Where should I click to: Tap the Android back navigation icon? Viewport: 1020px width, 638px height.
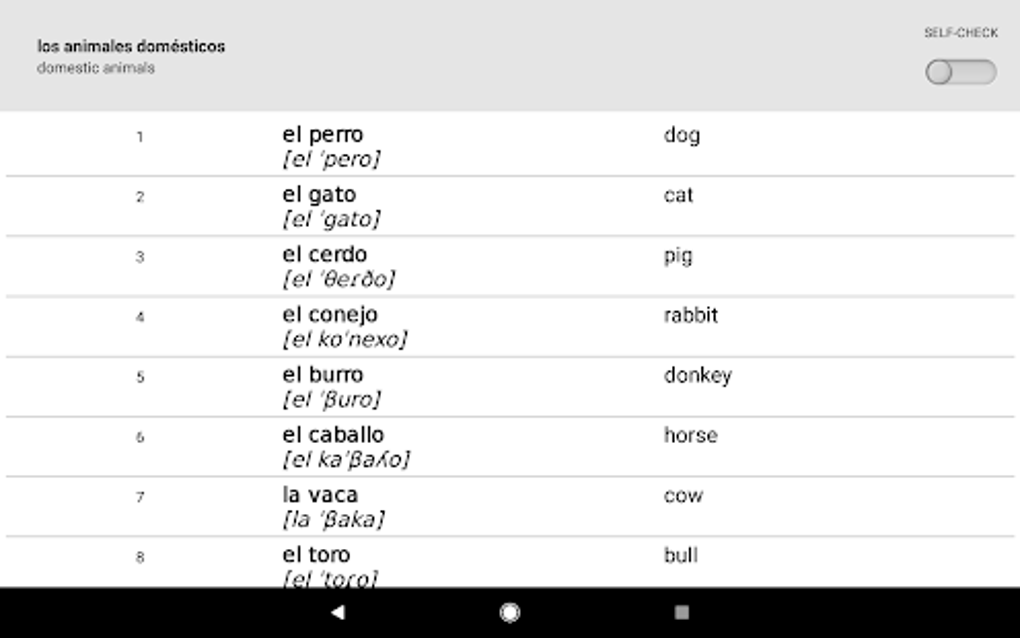click(338, 612)
